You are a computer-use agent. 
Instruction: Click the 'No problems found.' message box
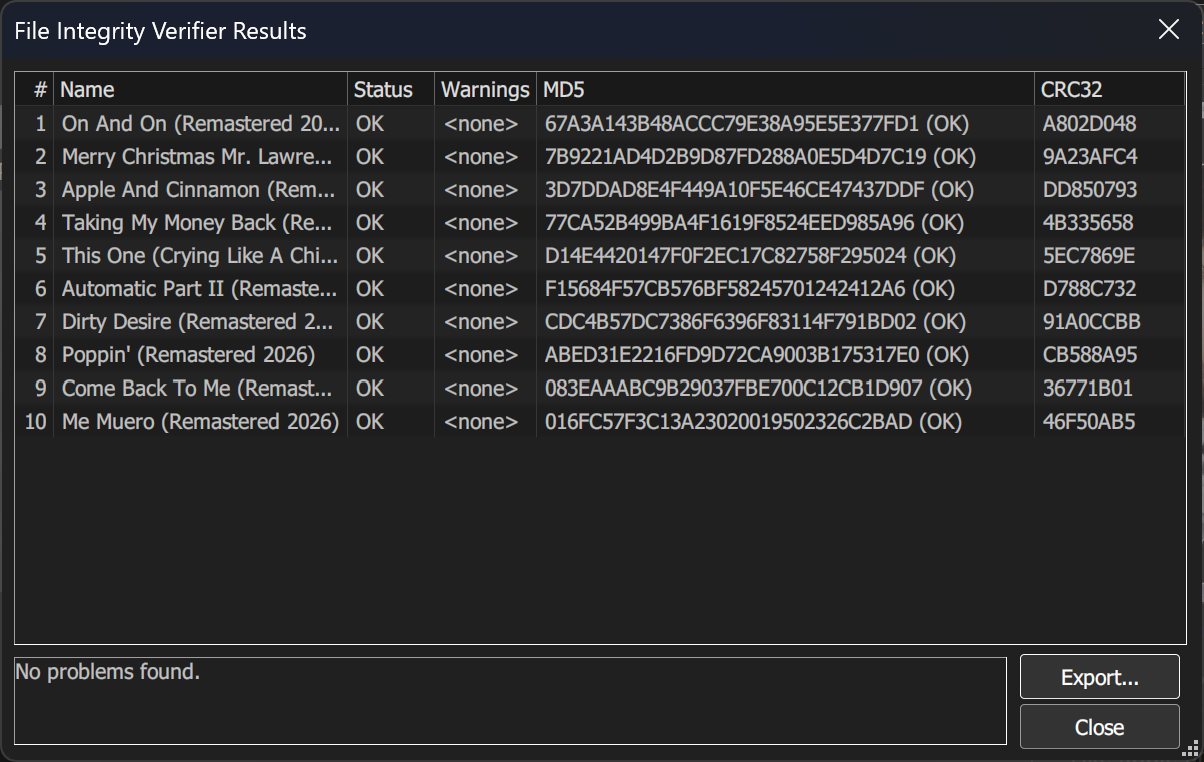[510, 700]
